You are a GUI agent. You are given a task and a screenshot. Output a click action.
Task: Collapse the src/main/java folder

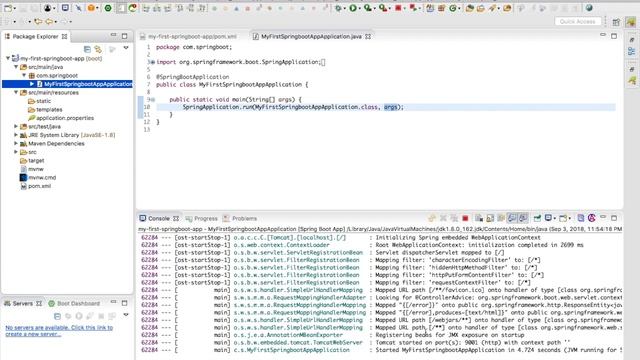[16, 67]
